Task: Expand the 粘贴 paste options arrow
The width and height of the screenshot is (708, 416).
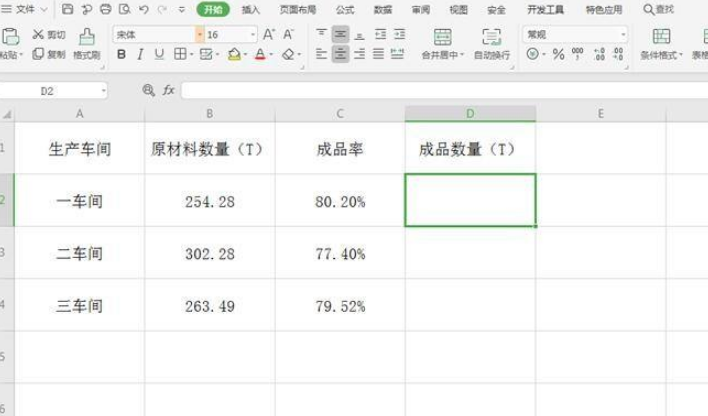Action: (21, 55)
